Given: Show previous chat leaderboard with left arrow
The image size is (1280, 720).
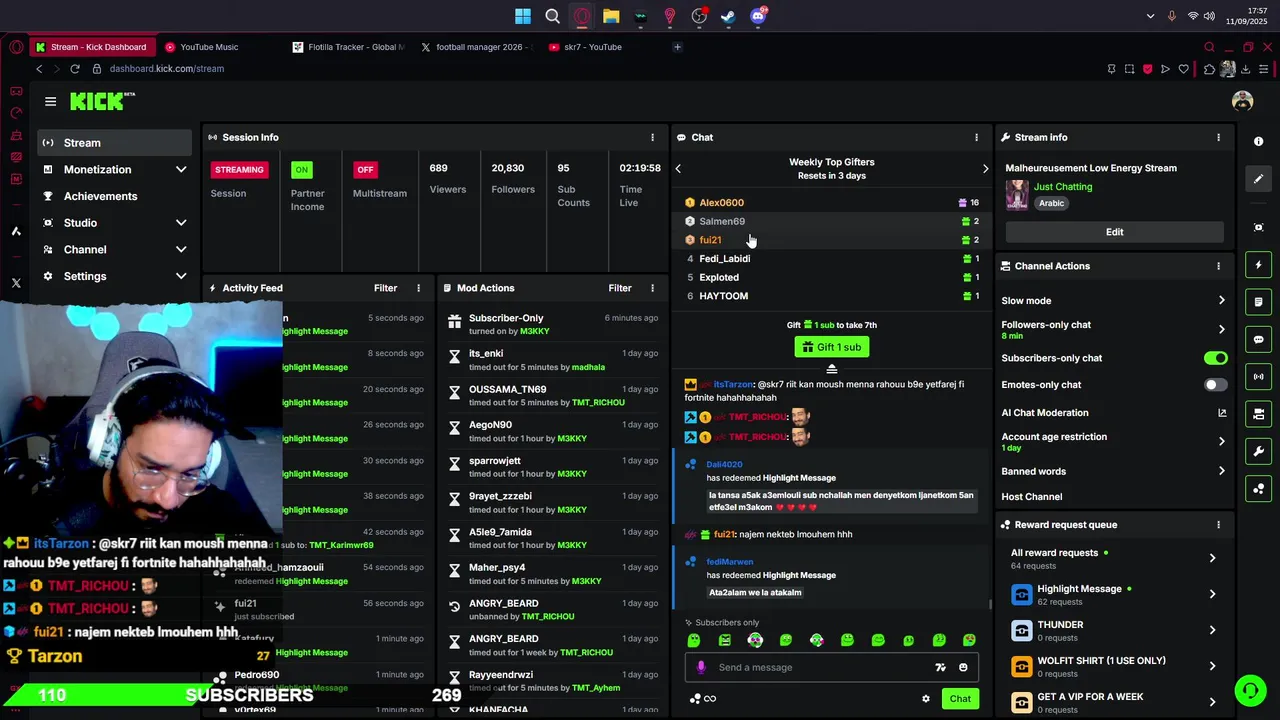Looking at the screenshot, I should [678, 169].
